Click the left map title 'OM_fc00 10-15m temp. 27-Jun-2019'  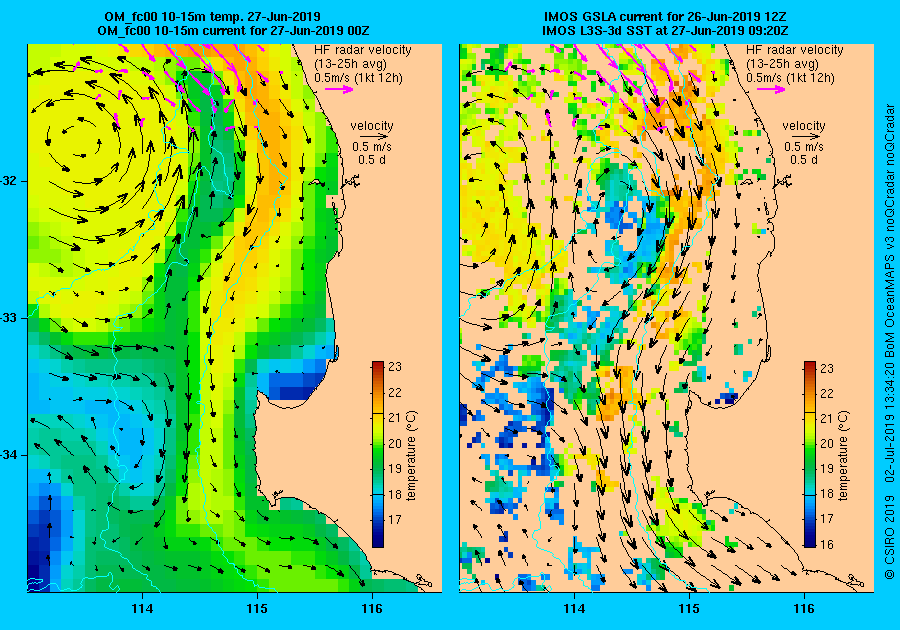pos(212,17)
